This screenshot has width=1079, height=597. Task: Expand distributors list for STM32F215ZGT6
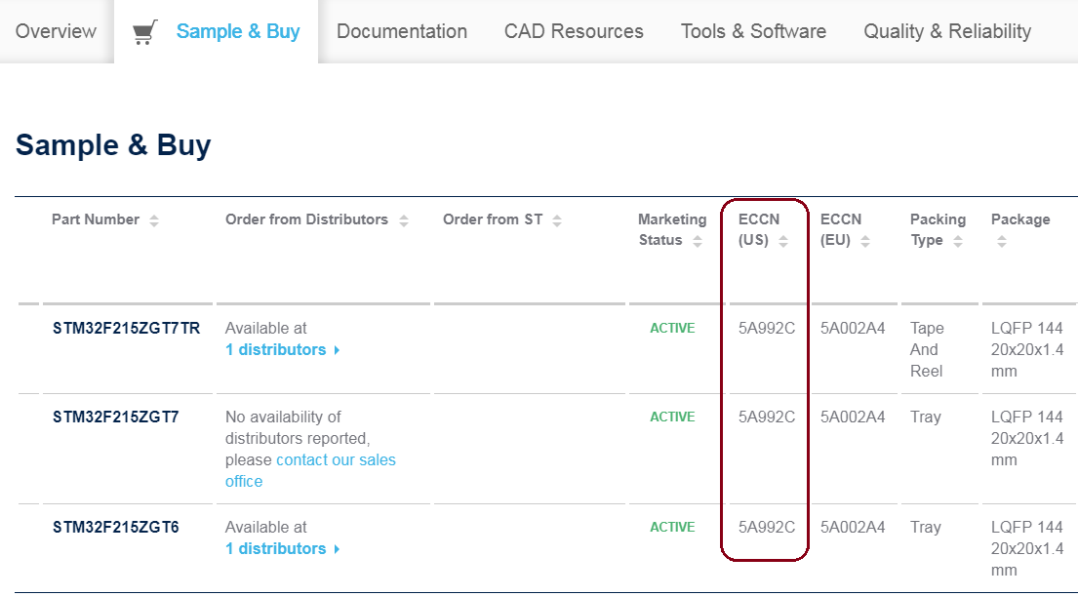point(282,549)
